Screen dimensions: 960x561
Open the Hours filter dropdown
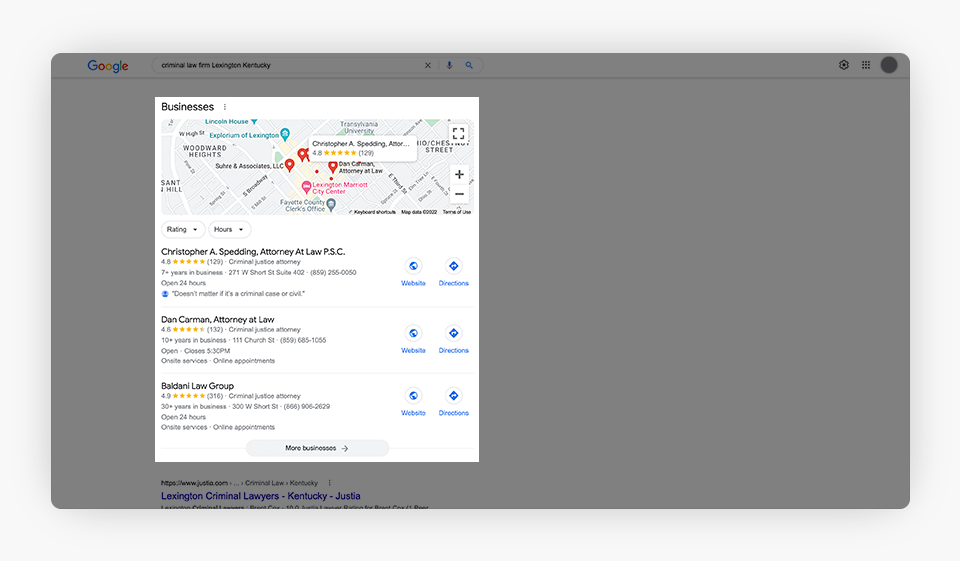pos(229,229)
